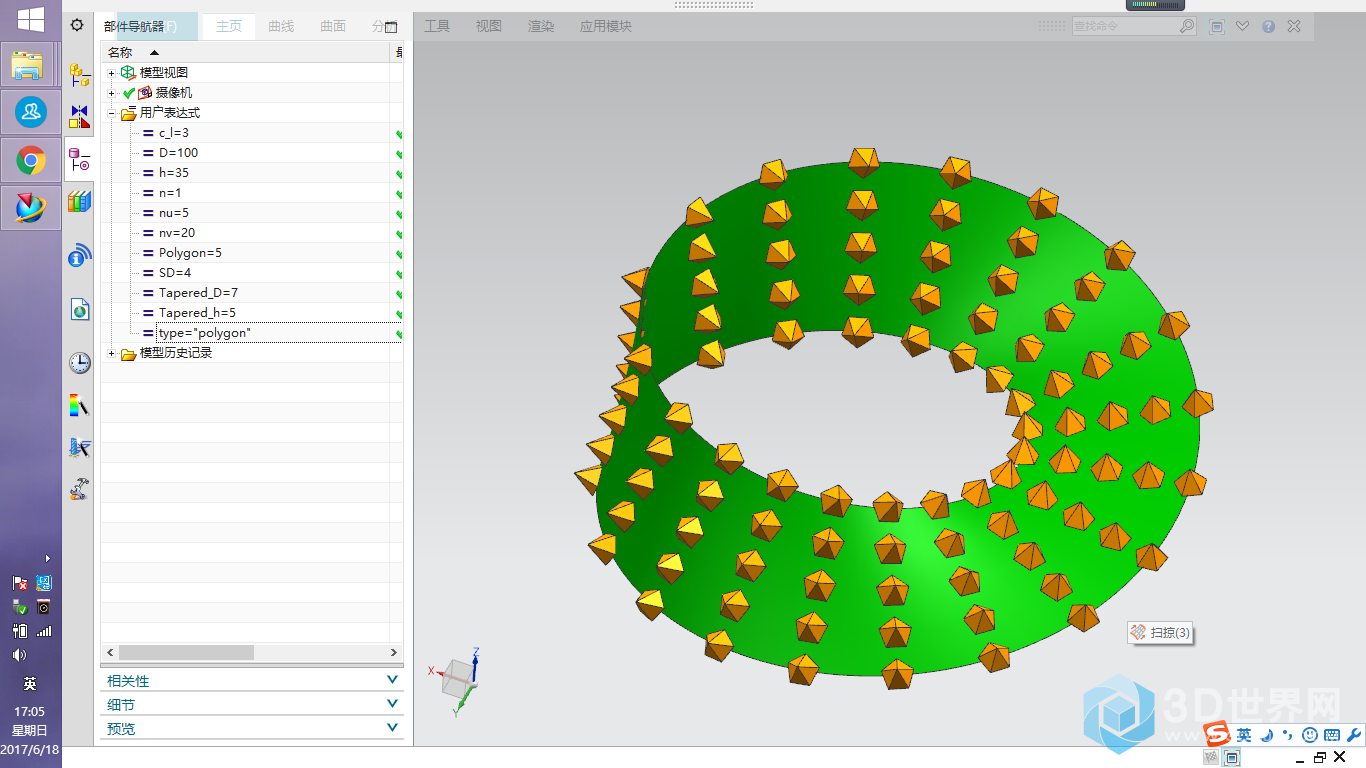Click the view triad coordinate cube
Image resolution: width=1366 pixels, height=768 pixels.
[x=461, y=679]
